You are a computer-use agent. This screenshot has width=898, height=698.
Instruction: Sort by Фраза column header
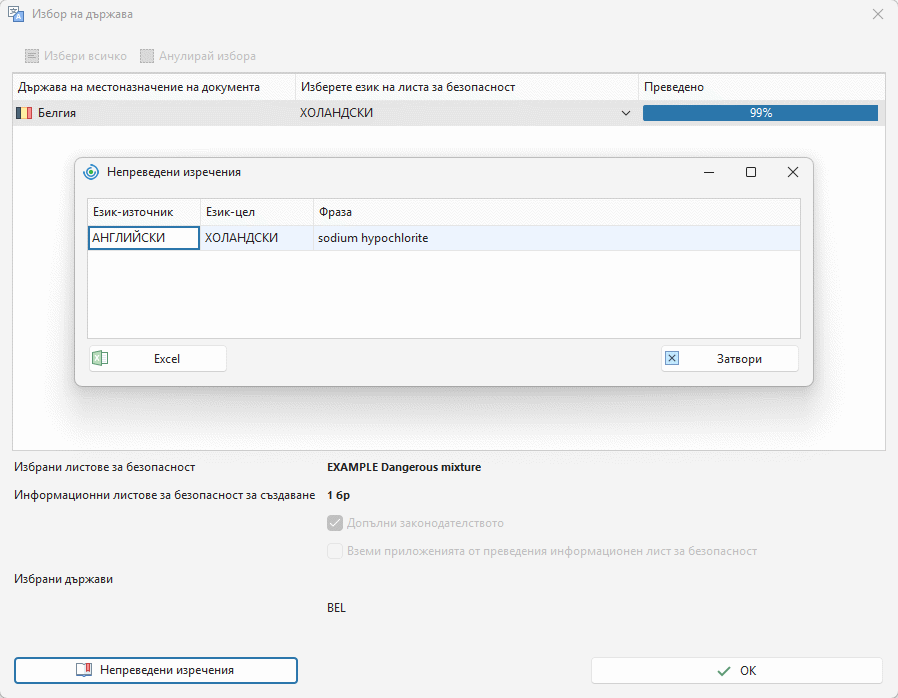pos(557,212)
